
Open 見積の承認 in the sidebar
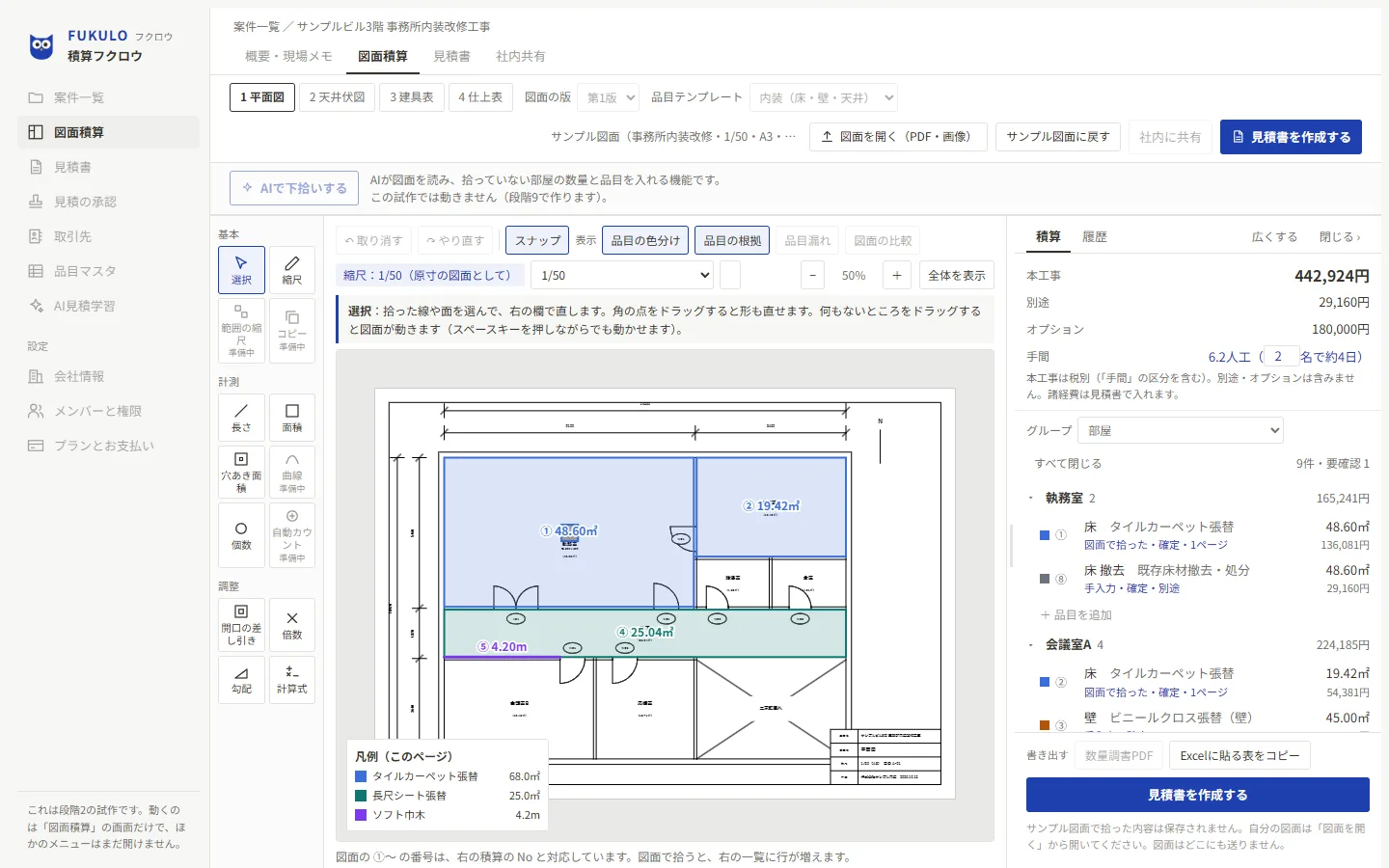(x=108, y=202)
